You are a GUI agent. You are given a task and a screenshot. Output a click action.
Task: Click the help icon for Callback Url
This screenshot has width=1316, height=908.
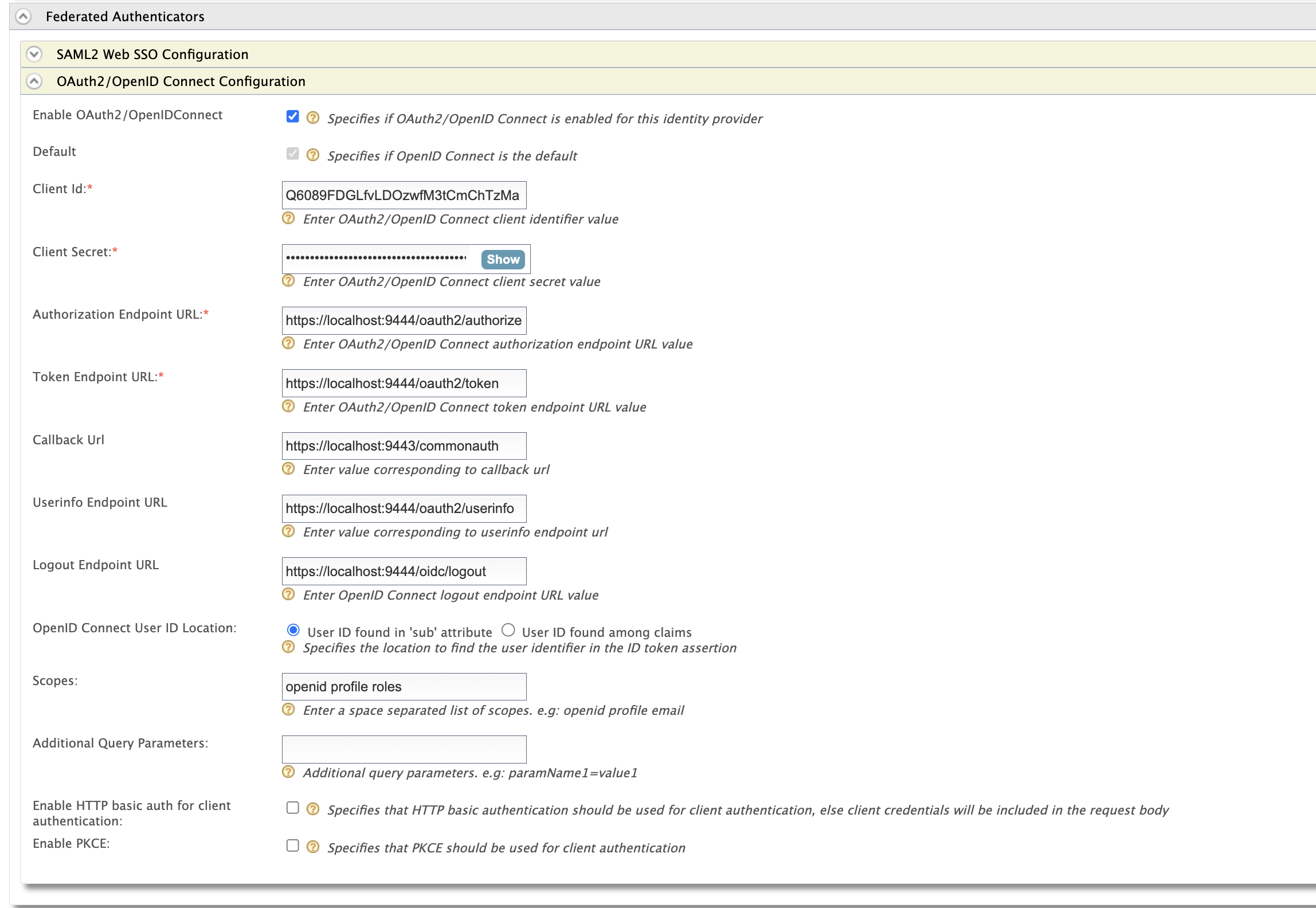(289, 469)
